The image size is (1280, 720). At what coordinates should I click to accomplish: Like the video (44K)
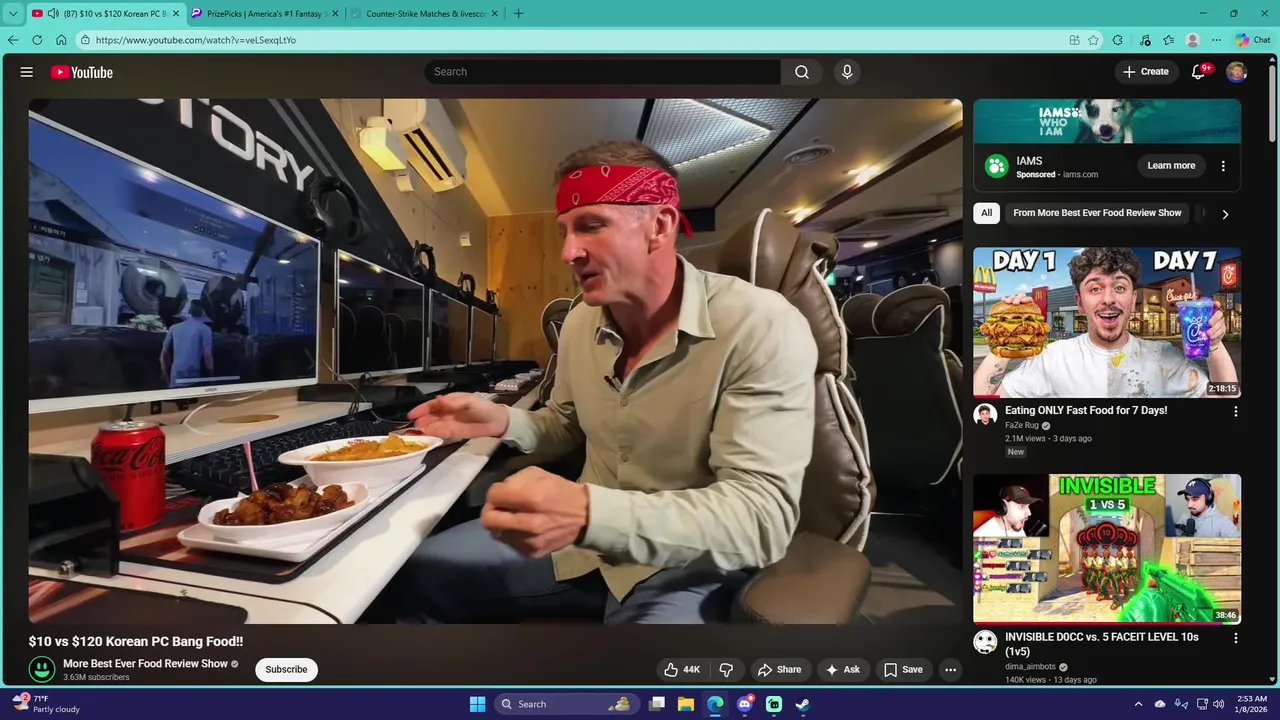tap(682, 670)
